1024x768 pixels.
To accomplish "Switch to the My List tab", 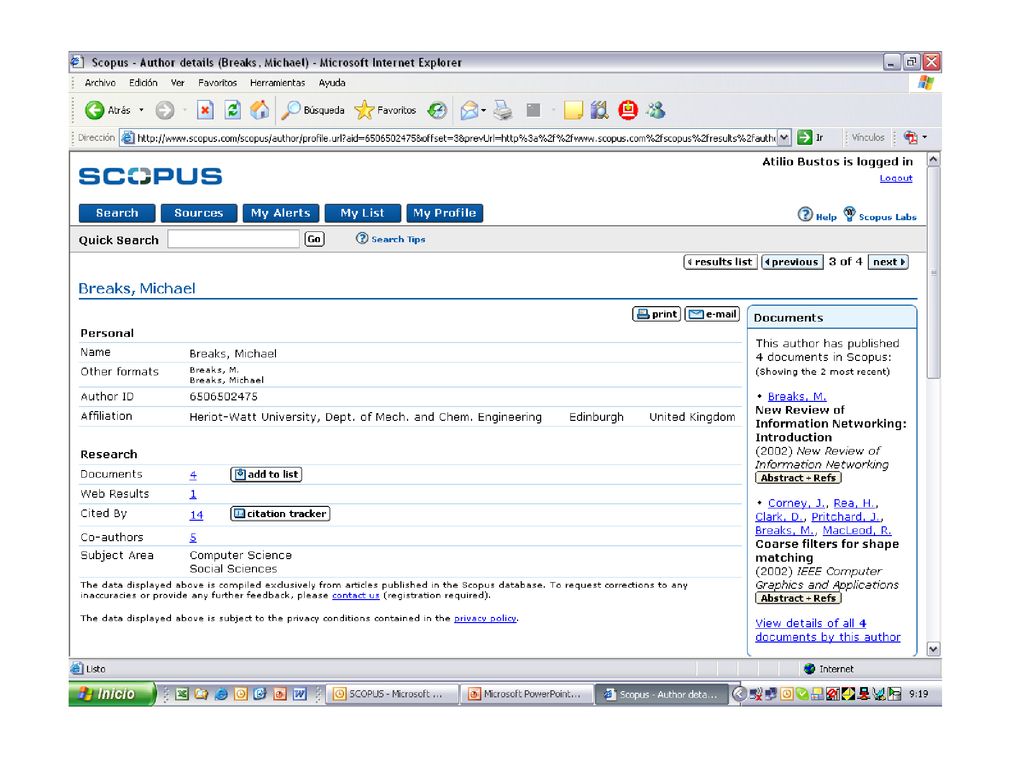I will tap(362, 213).
